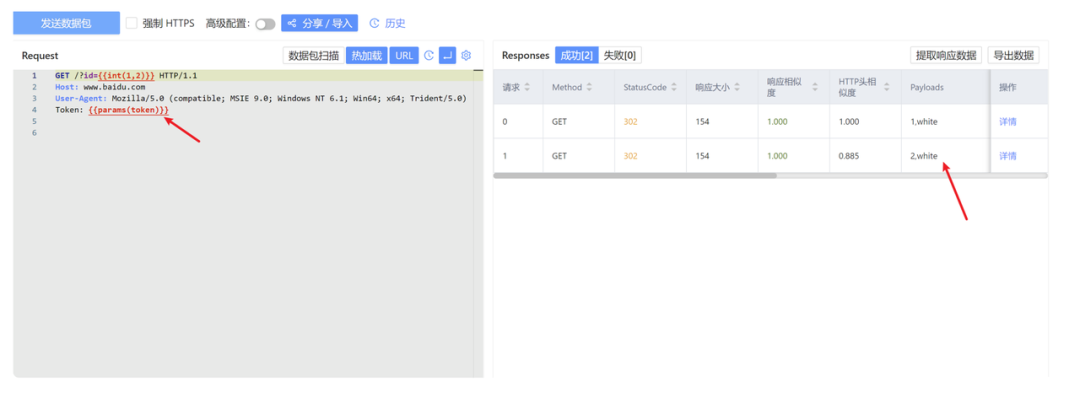Click the 0.885 header similarity value

[x=849, y=156]
